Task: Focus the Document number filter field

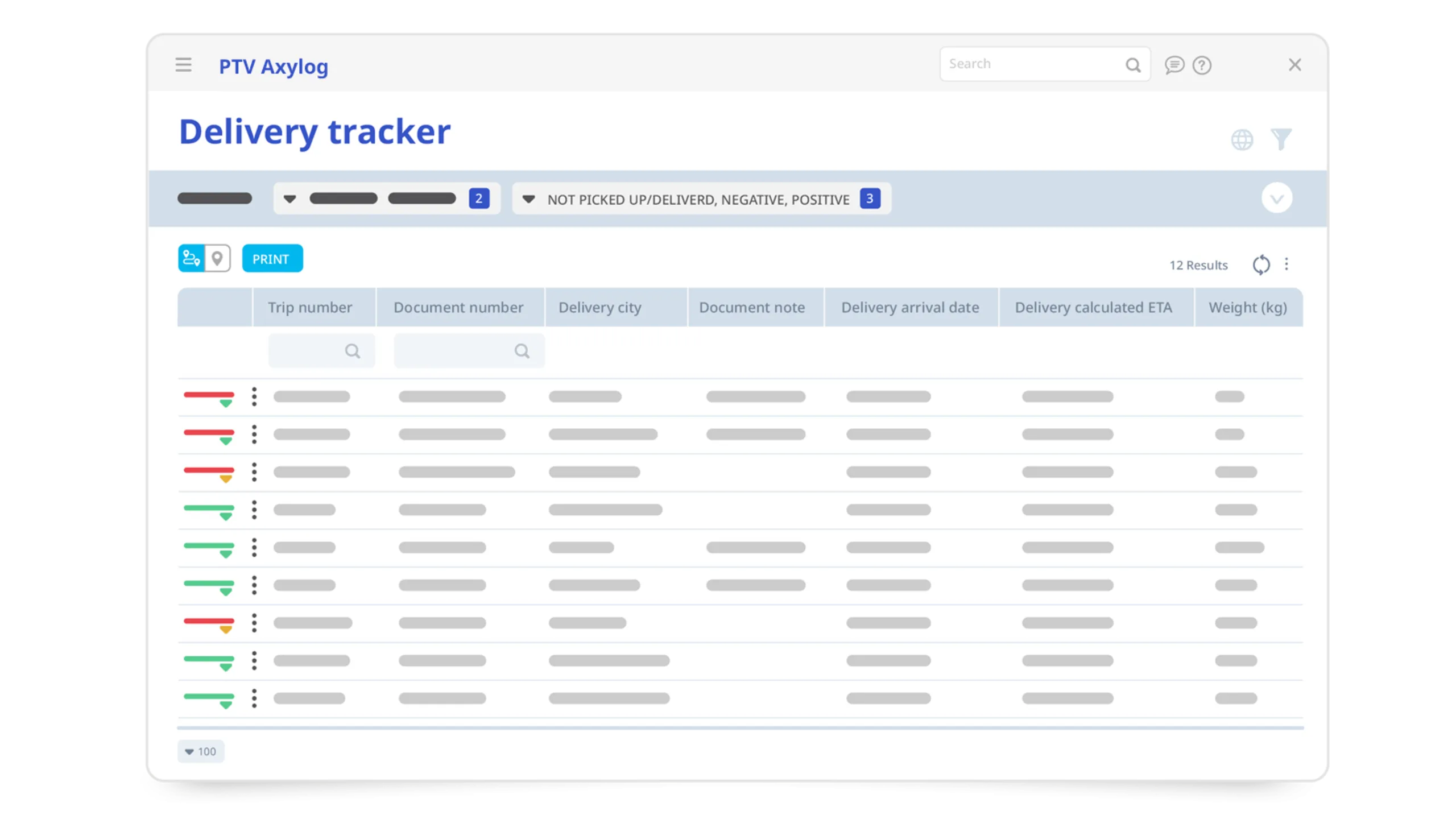Action: 469,351
